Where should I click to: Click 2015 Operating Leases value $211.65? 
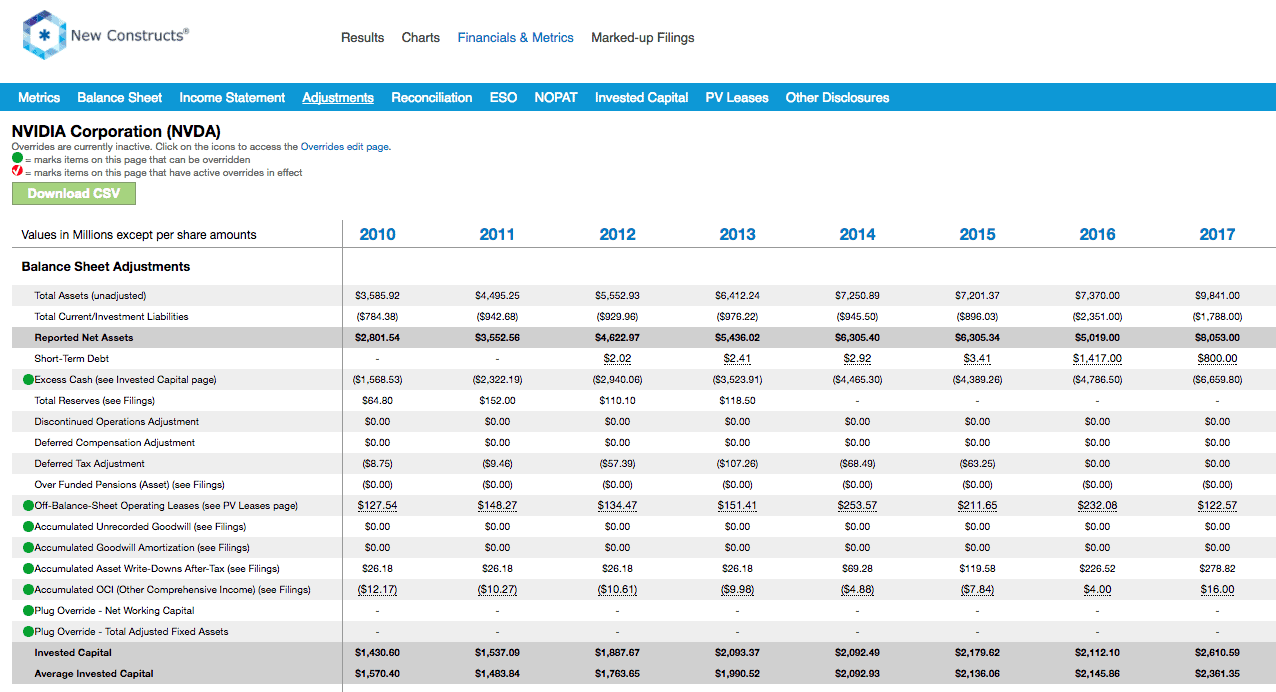977,506
